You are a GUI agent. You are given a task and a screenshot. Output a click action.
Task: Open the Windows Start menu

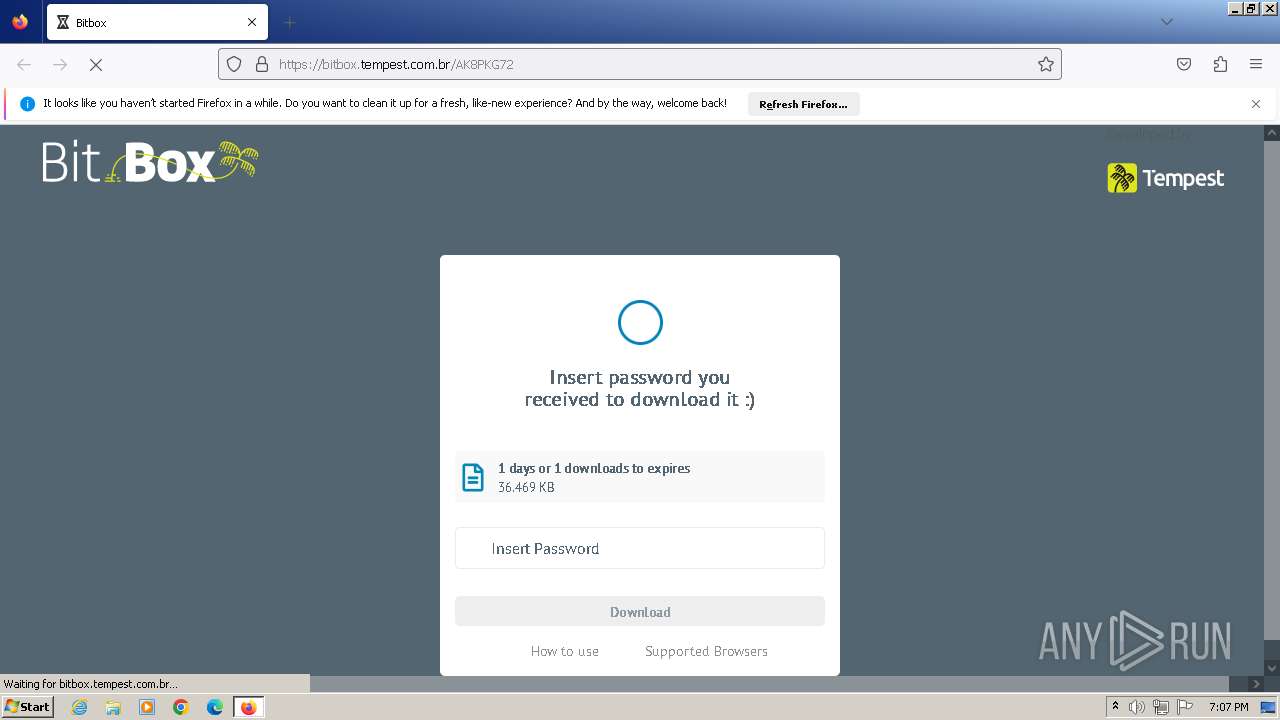click(27, 707)
